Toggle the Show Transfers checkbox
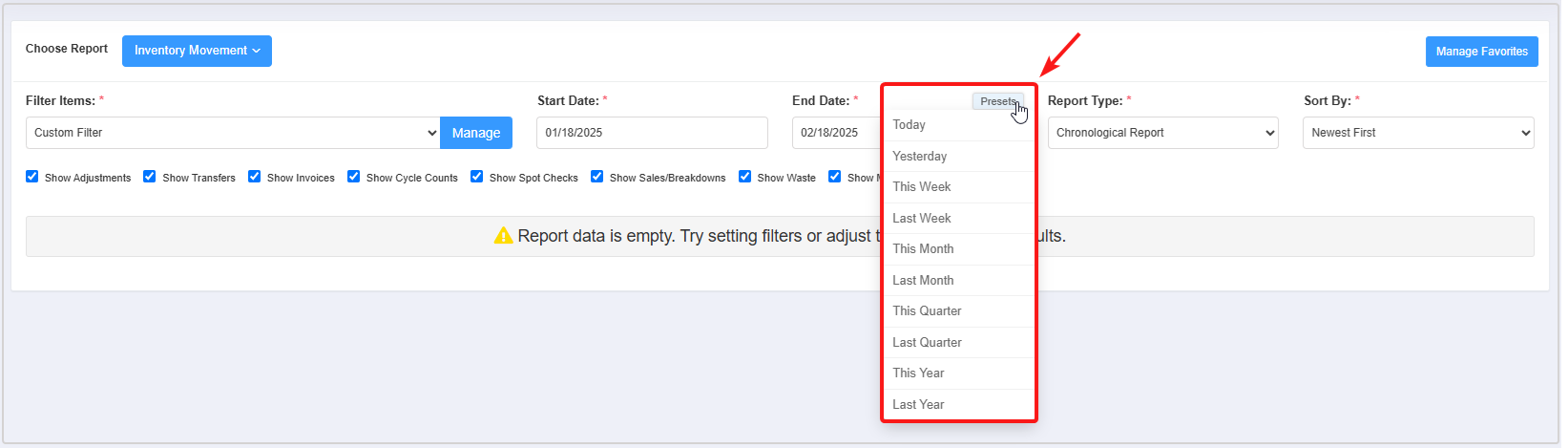 (x=150, y=177)
